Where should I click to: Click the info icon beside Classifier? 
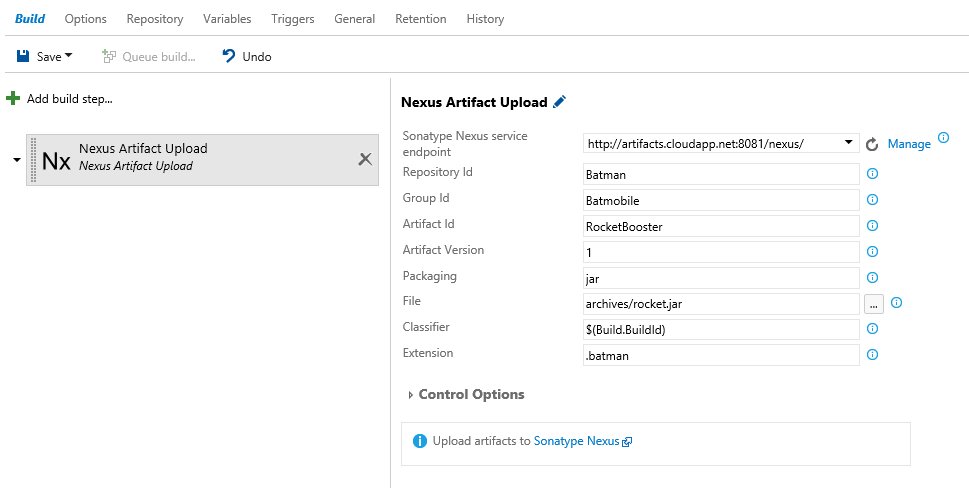pos(872,328)
